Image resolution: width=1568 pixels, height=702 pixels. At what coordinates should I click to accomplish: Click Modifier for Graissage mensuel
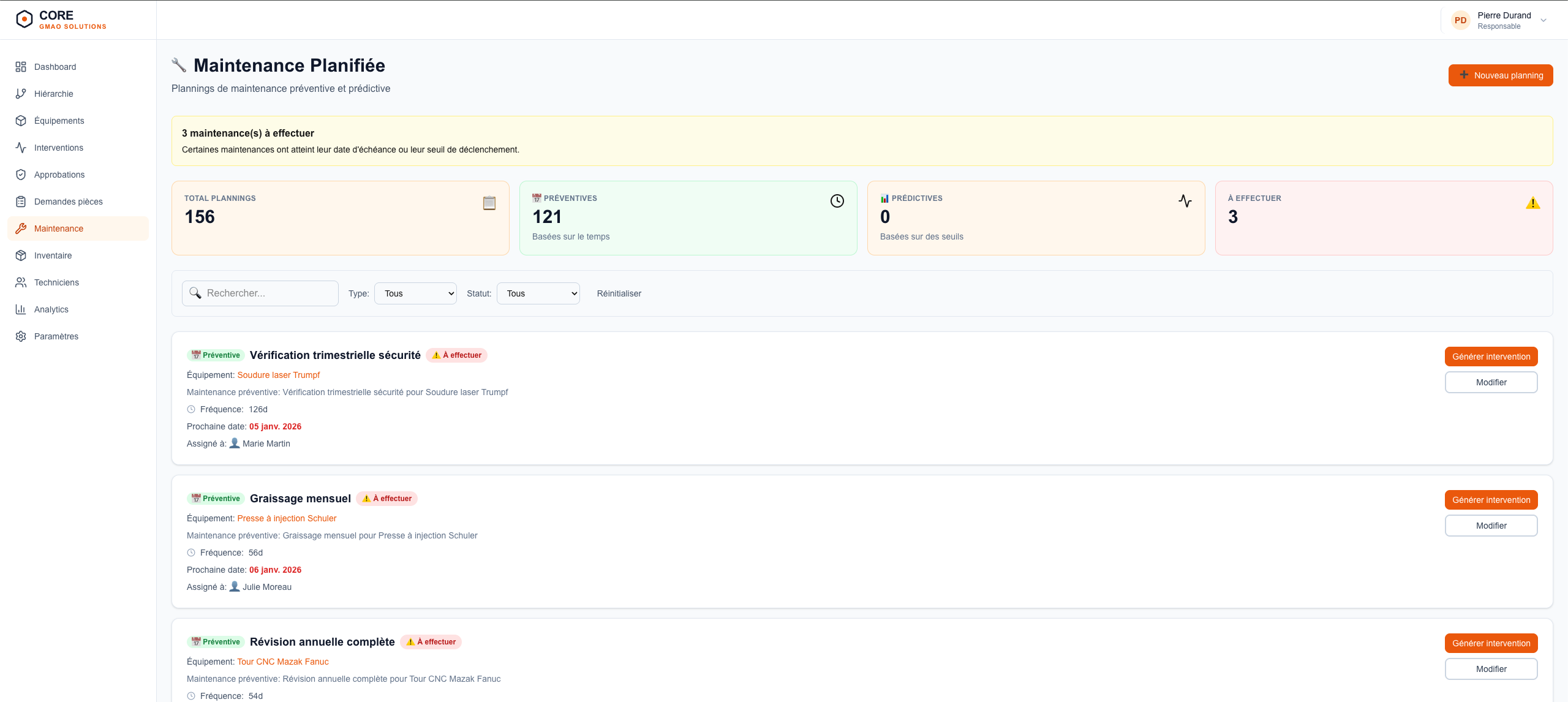coord(1491,526)
